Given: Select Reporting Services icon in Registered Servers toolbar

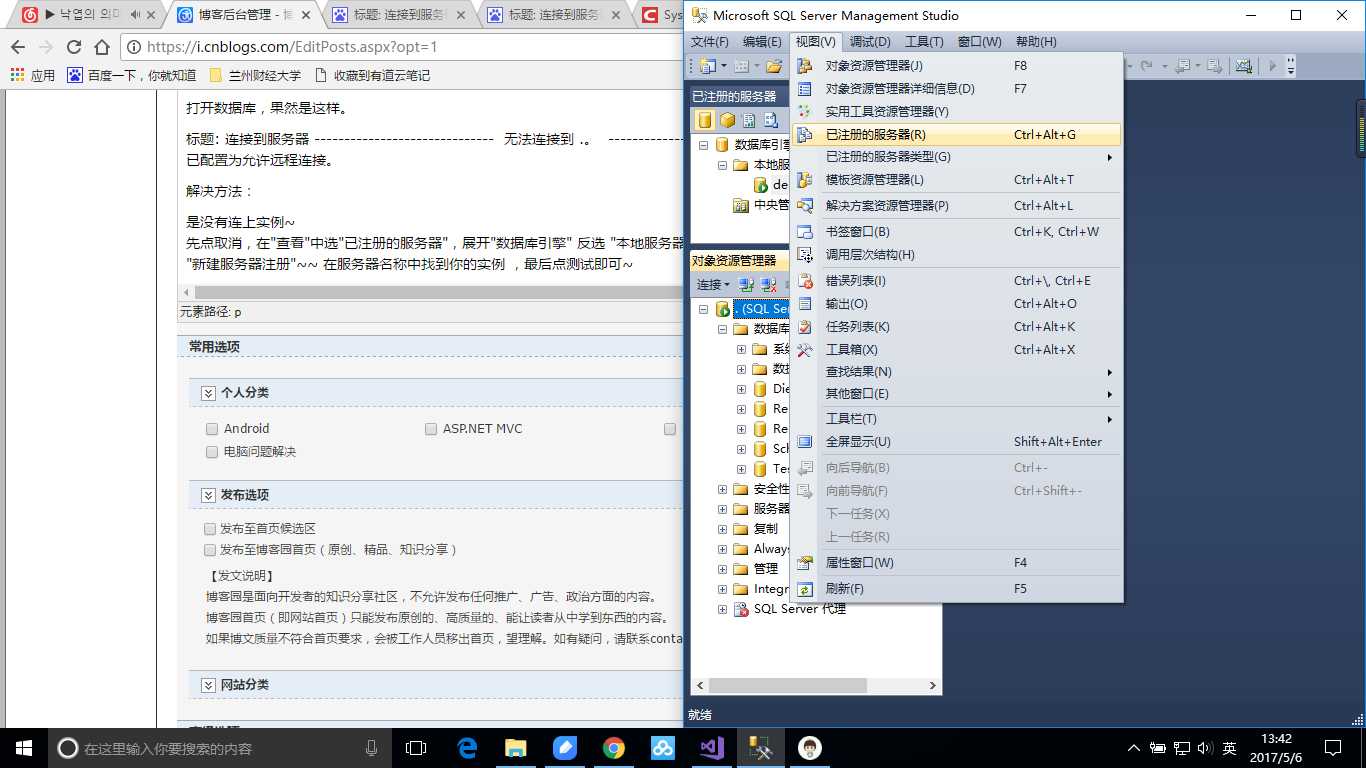Looking at the screenshot, I should (749, 120).
